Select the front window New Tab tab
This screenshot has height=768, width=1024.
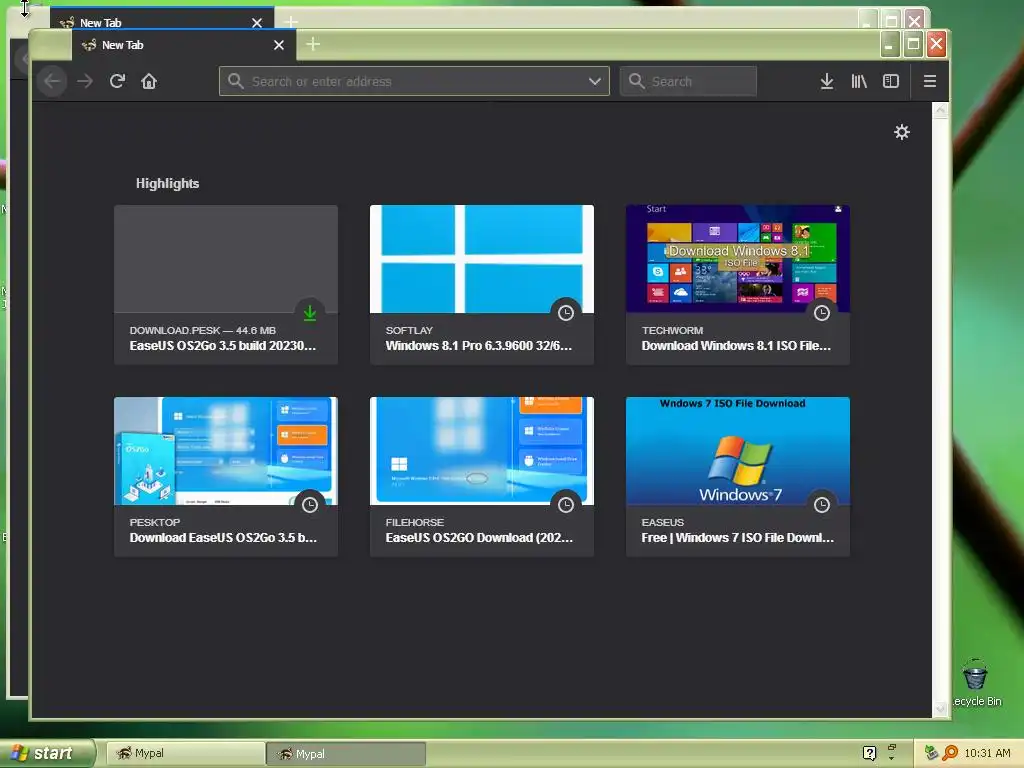(183, 45)
